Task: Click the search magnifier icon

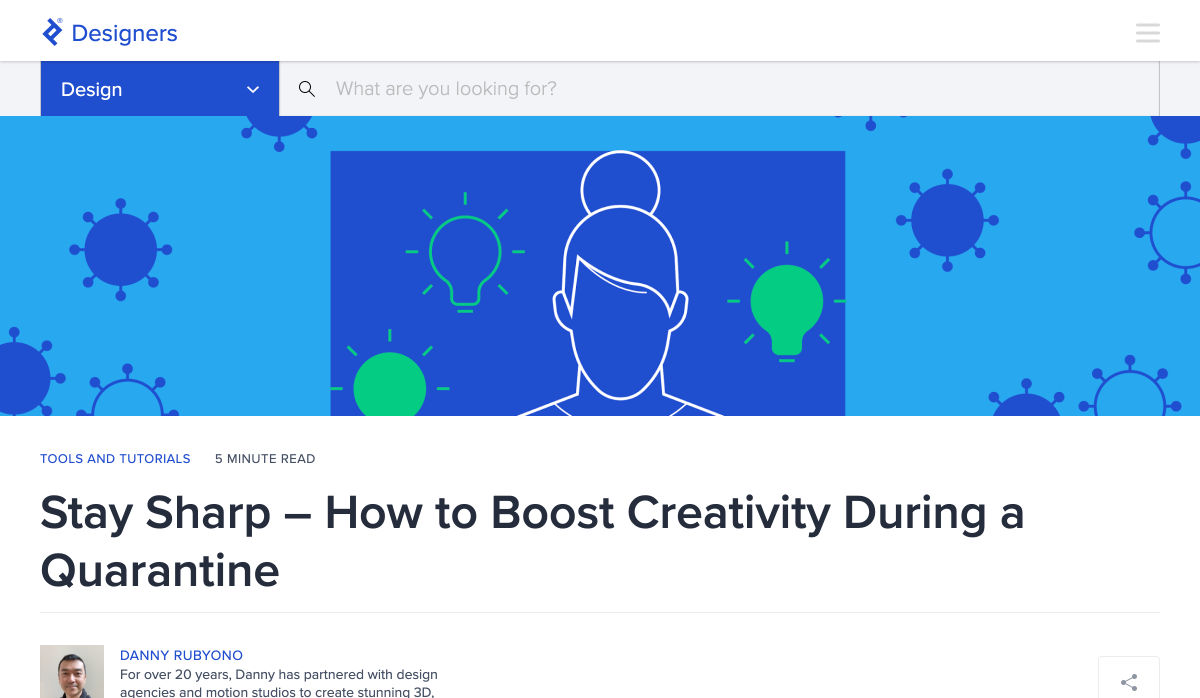Action: (307, 89)
